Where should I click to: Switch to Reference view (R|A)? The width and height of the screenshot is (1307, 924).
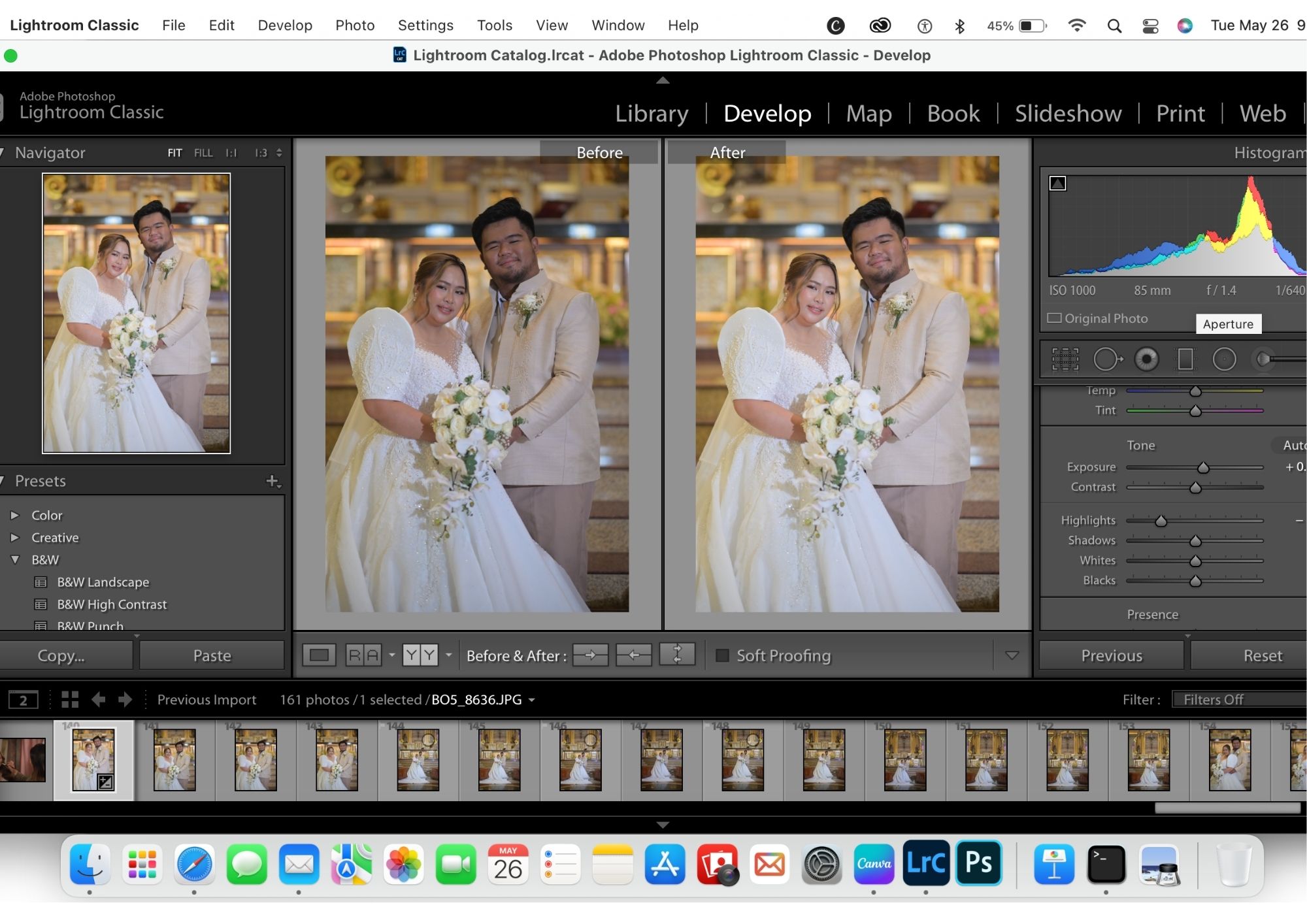(363, 655)
